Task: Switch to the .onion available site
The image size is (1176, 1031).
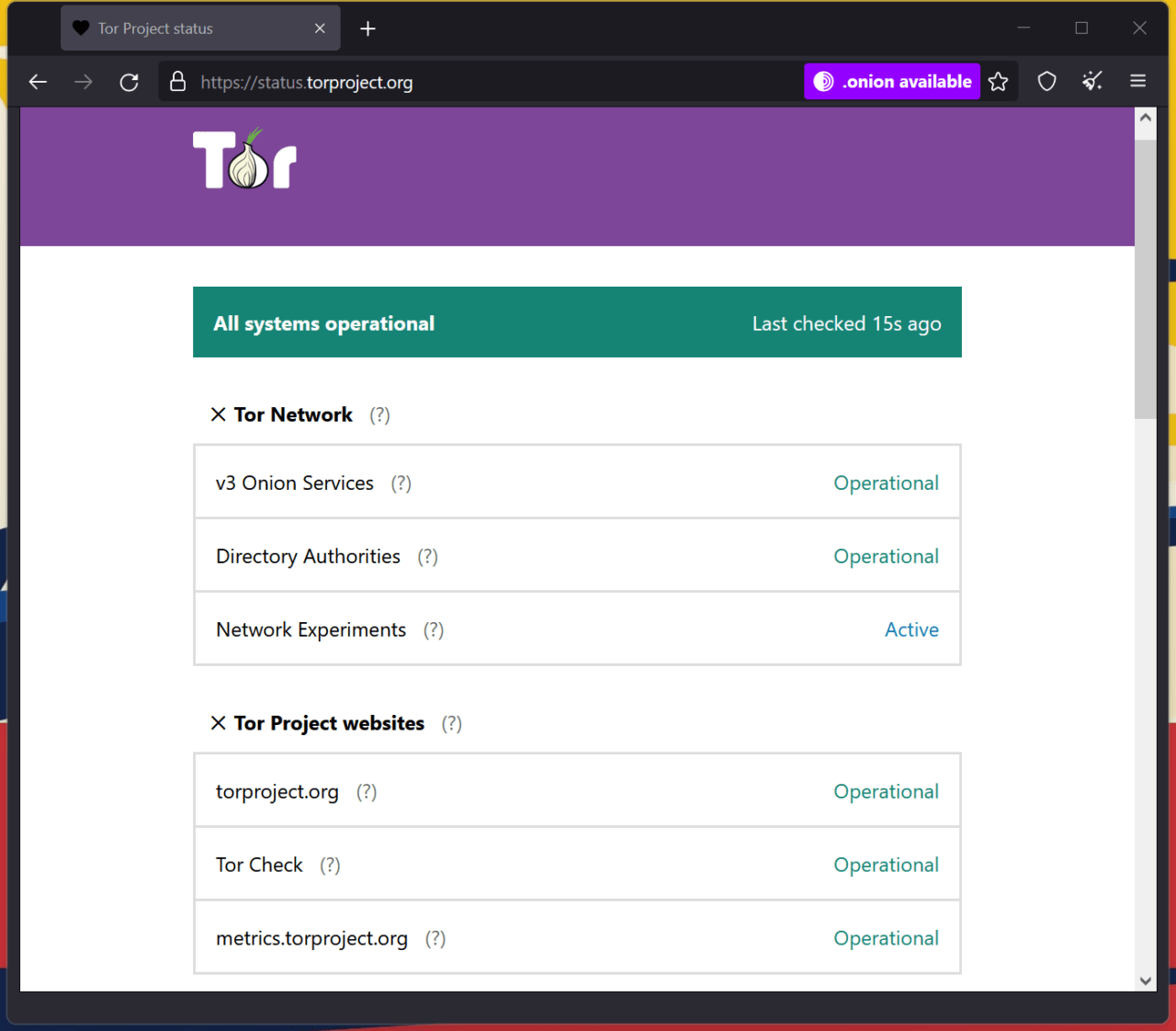Action: pyautogui.click(x=892, y=82)
